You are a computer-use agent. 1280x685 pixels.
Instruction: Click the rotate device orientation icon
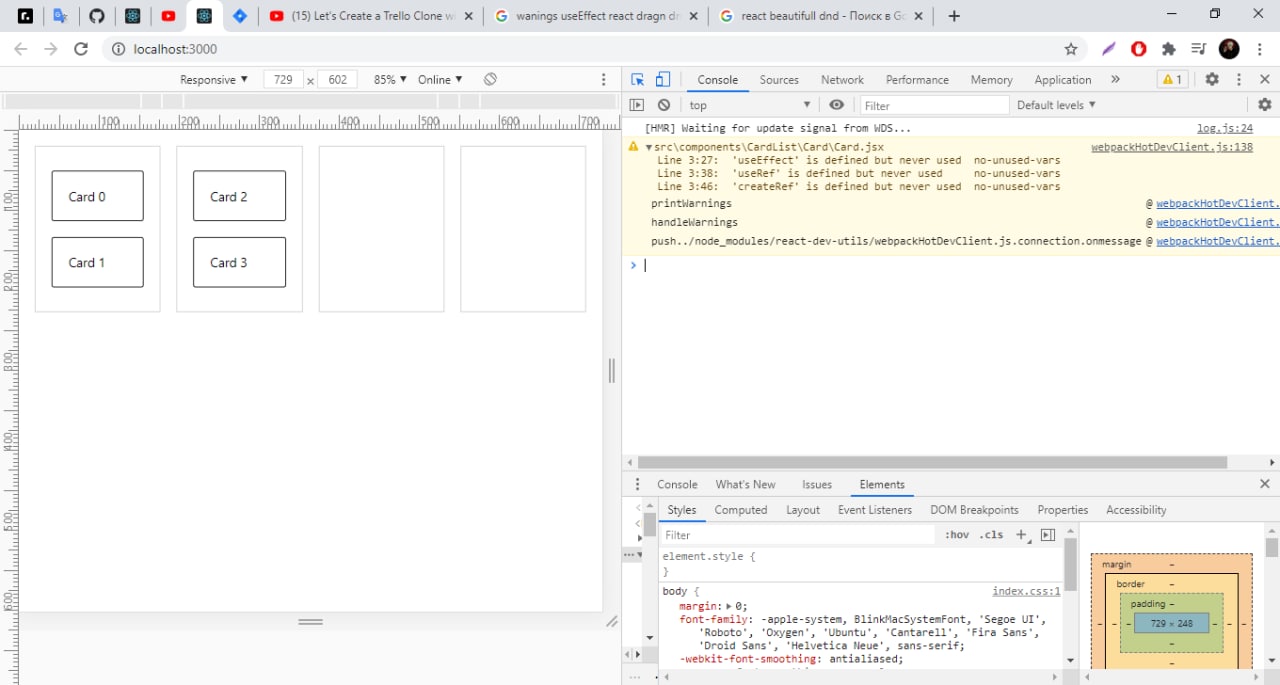490,80
